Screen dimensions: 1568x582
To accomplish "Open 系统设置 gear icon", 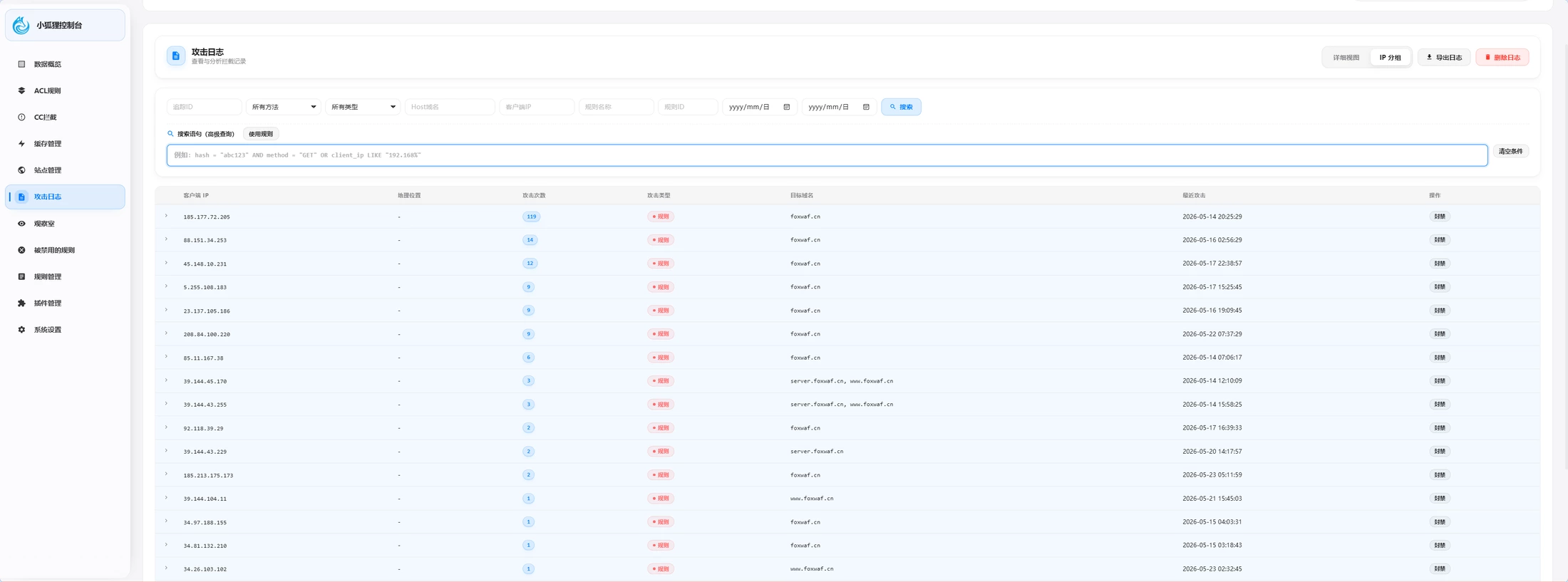I will coord(21,330).
